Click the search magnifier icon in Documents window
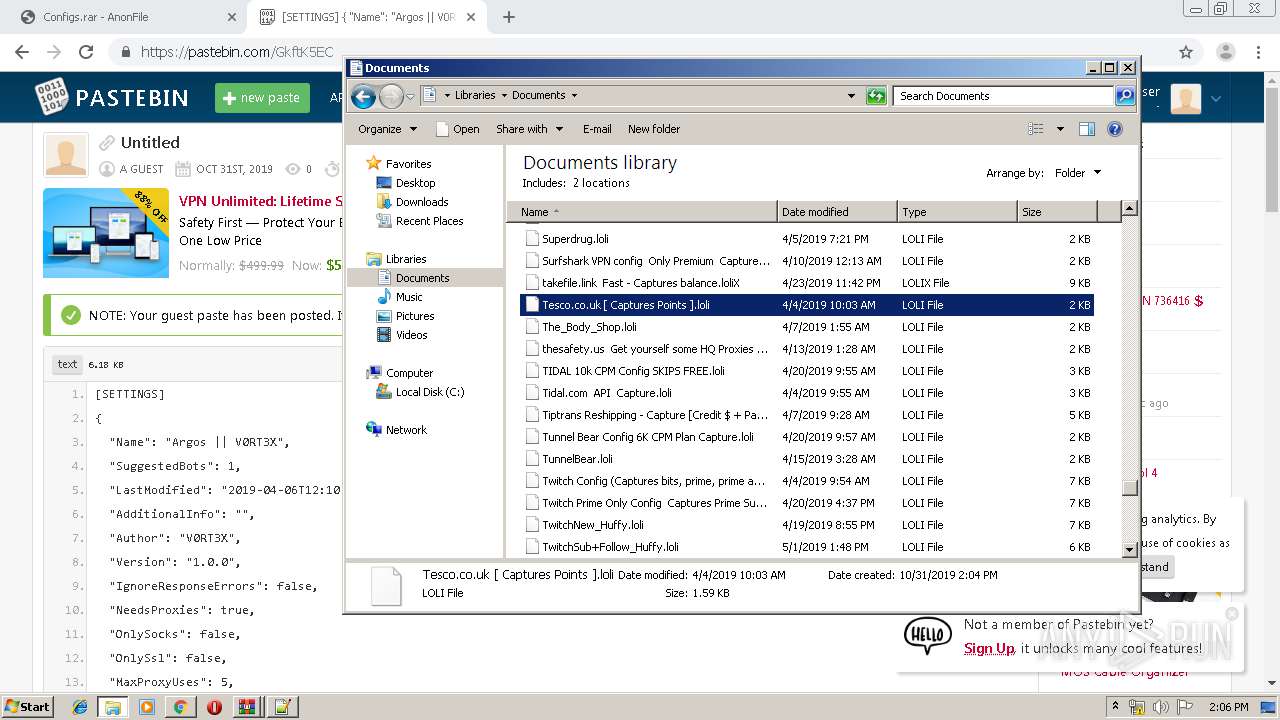This screenshot has width=1280, height=720. point(1125,96)
